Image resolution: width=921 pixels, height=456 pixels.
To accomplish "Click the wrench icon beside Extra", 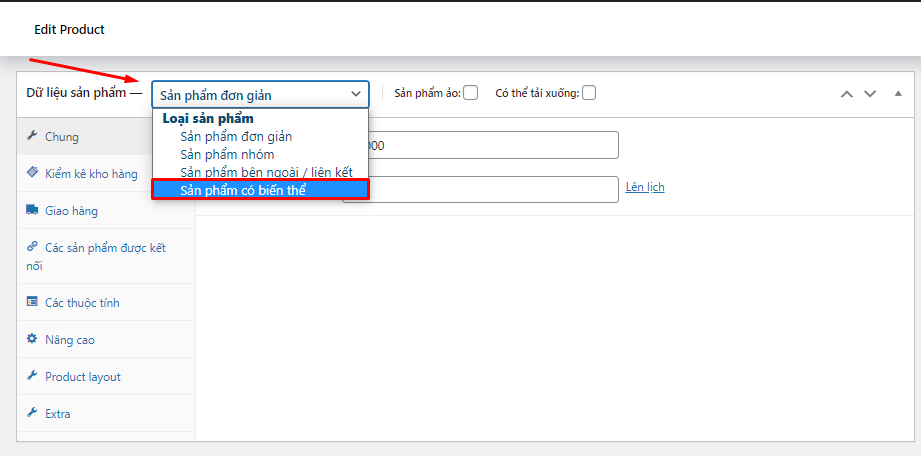I will (x=32, y=413).
